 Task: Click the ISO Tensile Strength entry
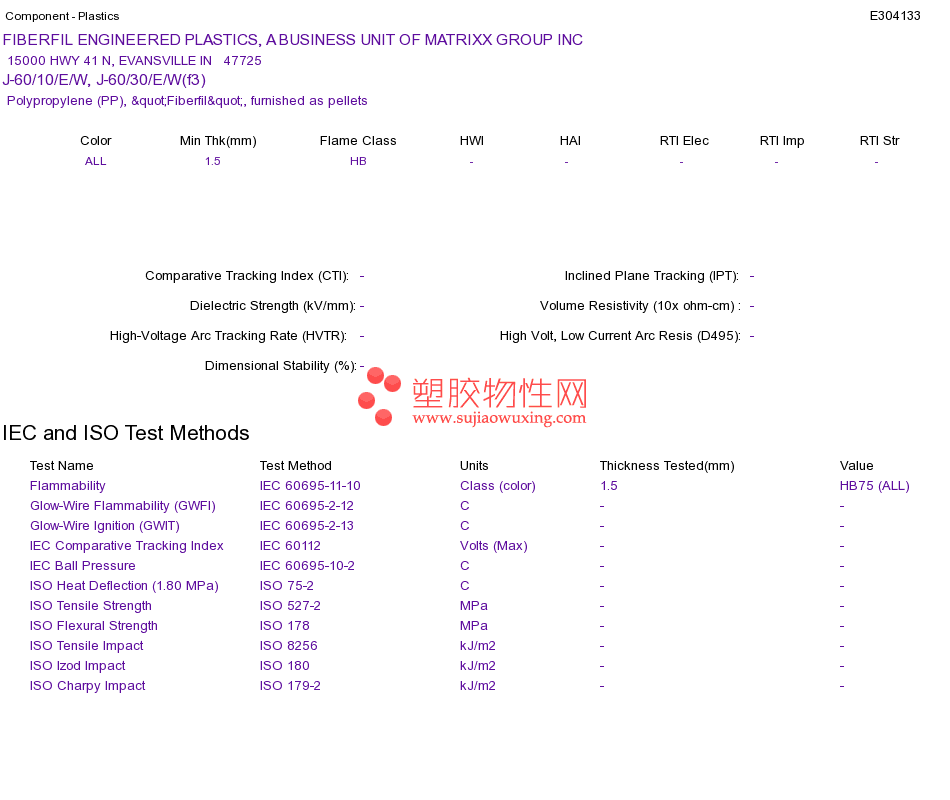90,606
